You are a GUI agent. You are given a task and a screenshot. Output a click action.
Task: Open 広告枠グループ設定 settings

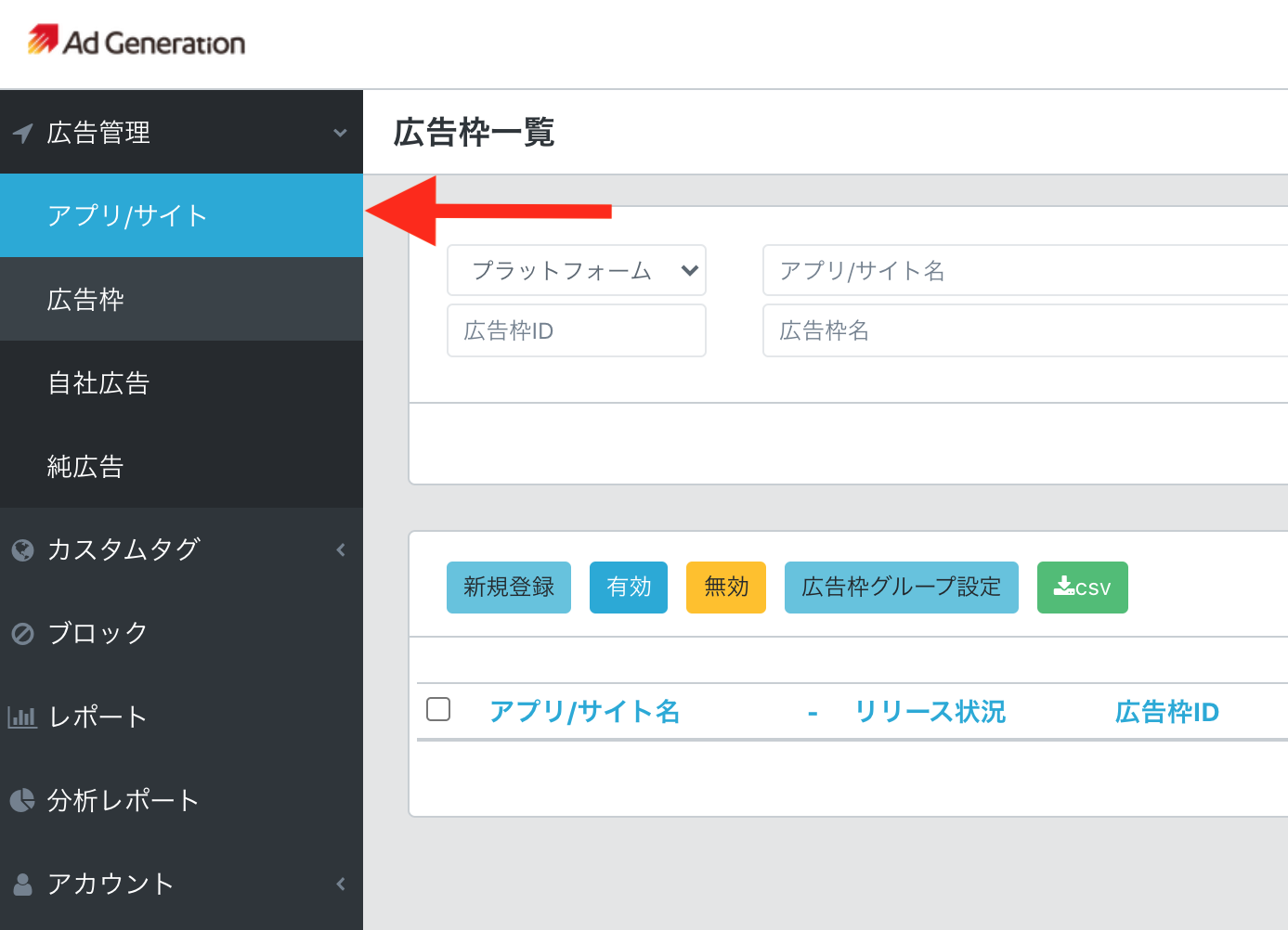(x=901, y=587)
